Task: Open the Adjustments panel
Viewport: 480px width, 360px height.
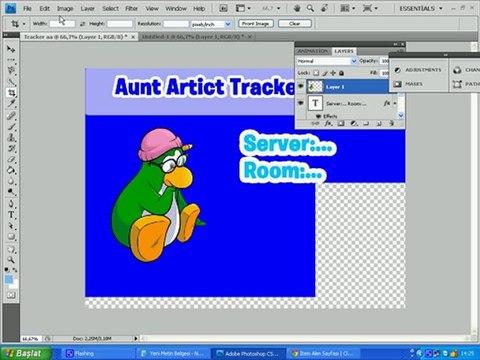Action: pos(418,70)
